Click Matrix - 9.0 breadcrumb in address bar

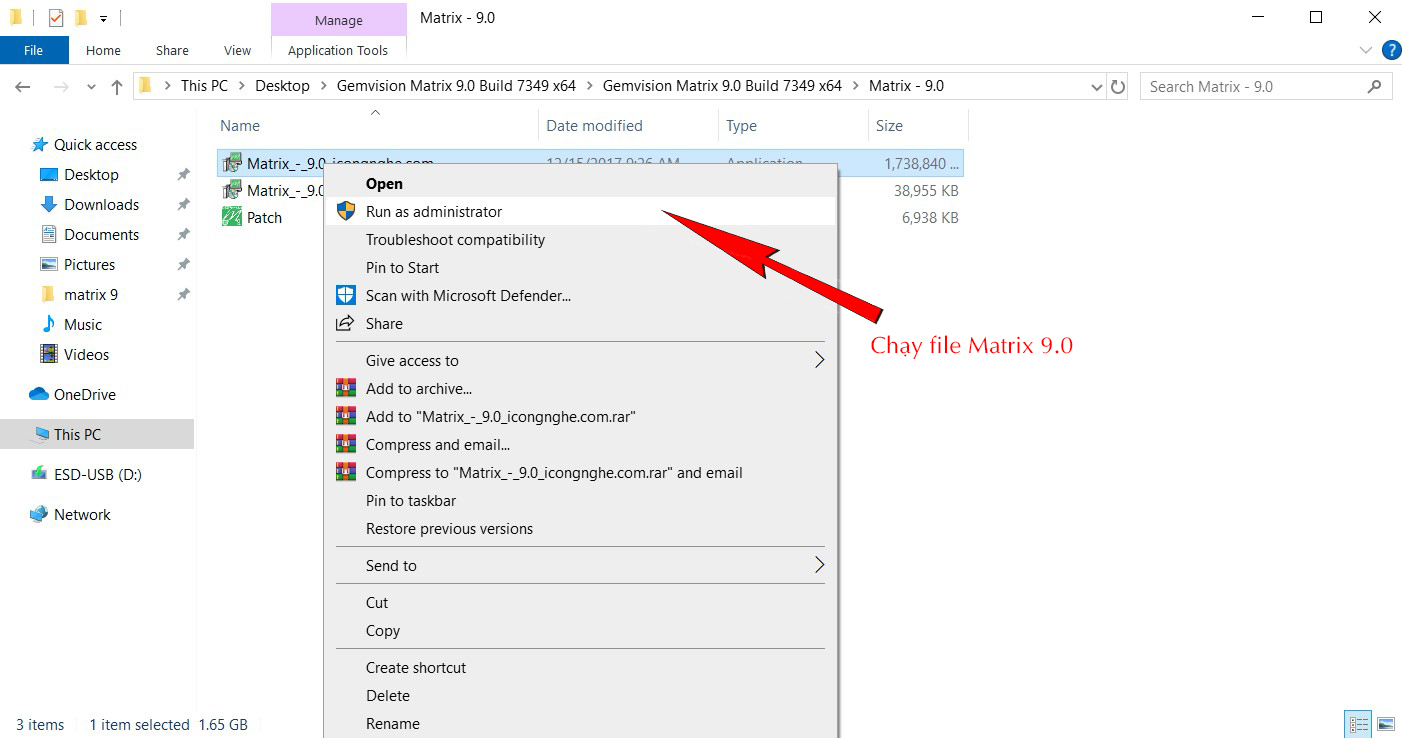coord(906,86)
